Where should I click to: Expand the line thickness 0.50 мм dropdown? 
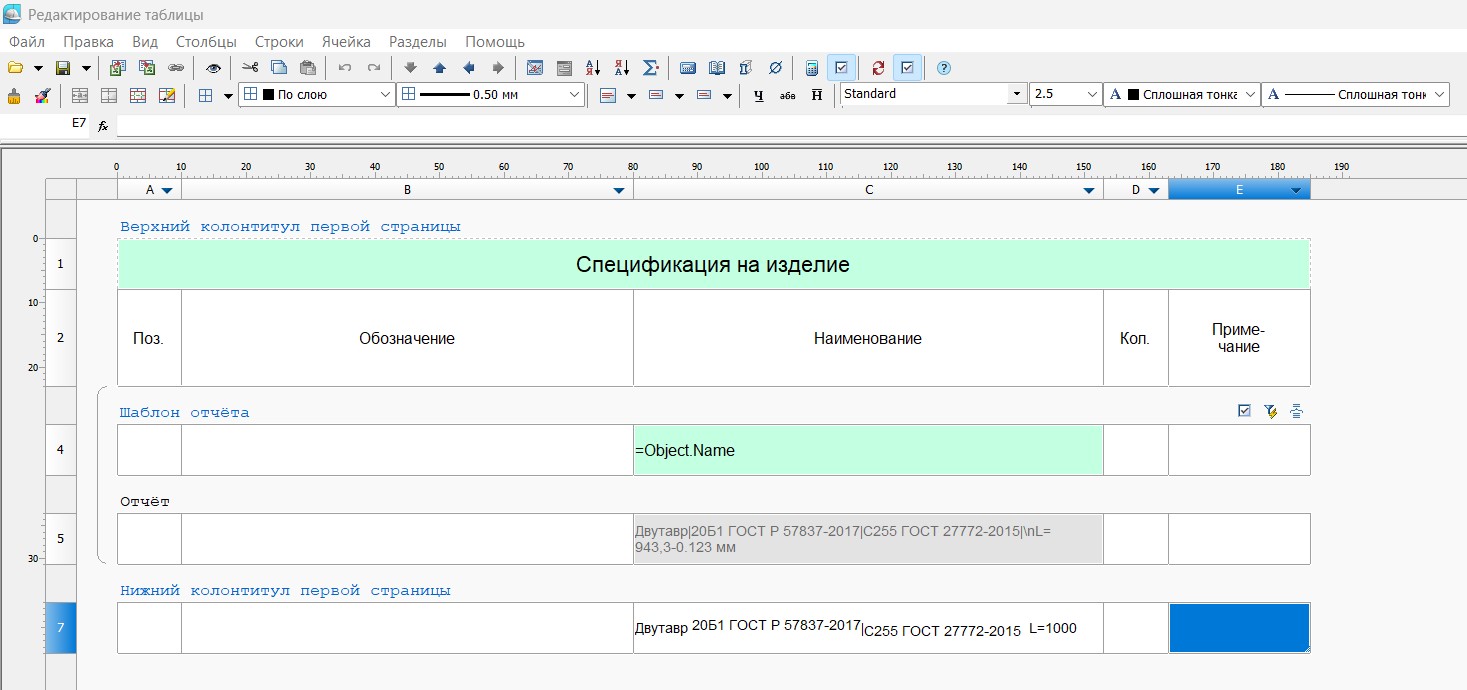(575, 95)
